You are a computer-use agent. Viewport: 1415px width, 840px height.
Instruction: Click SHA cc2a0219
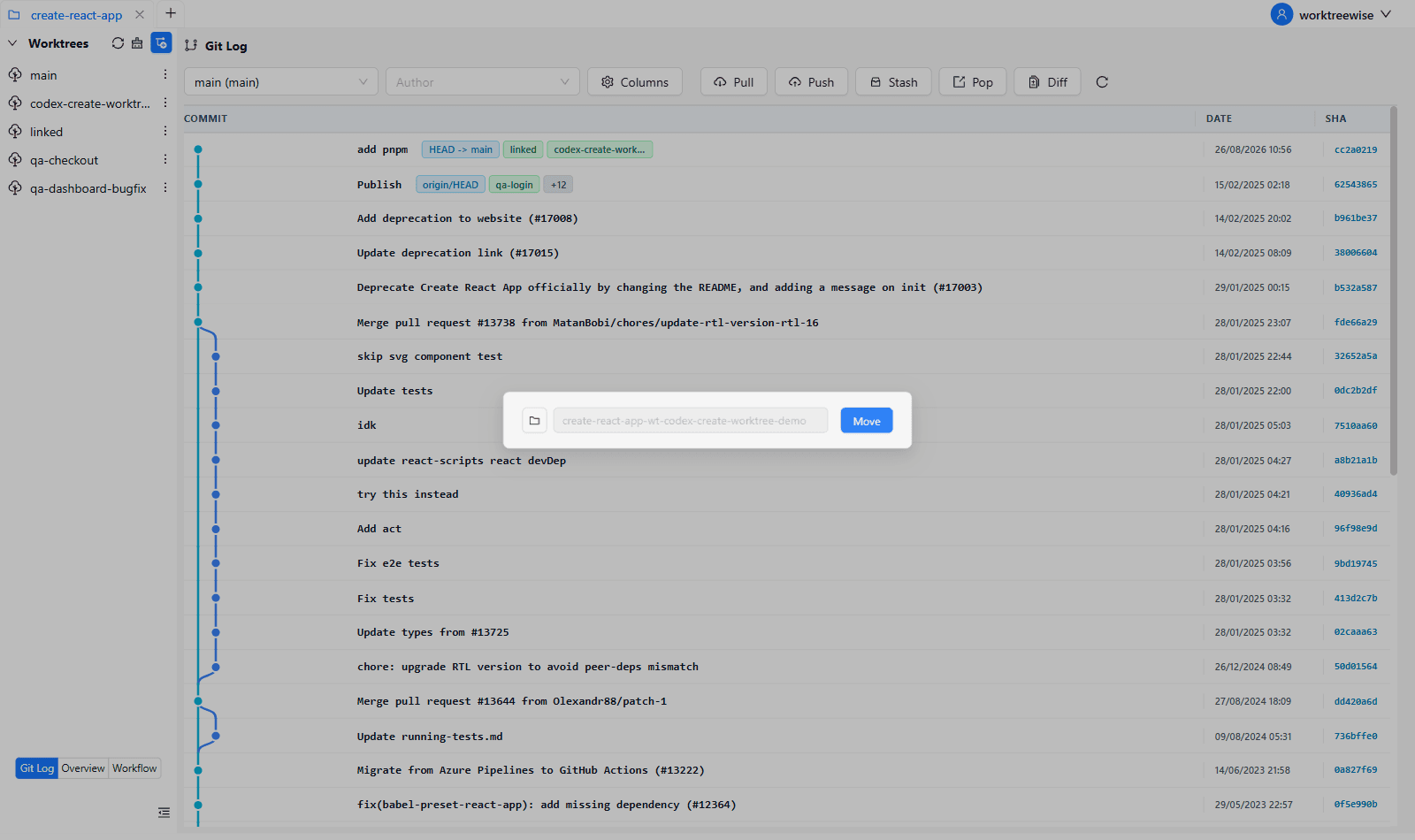pos(1356,150)
